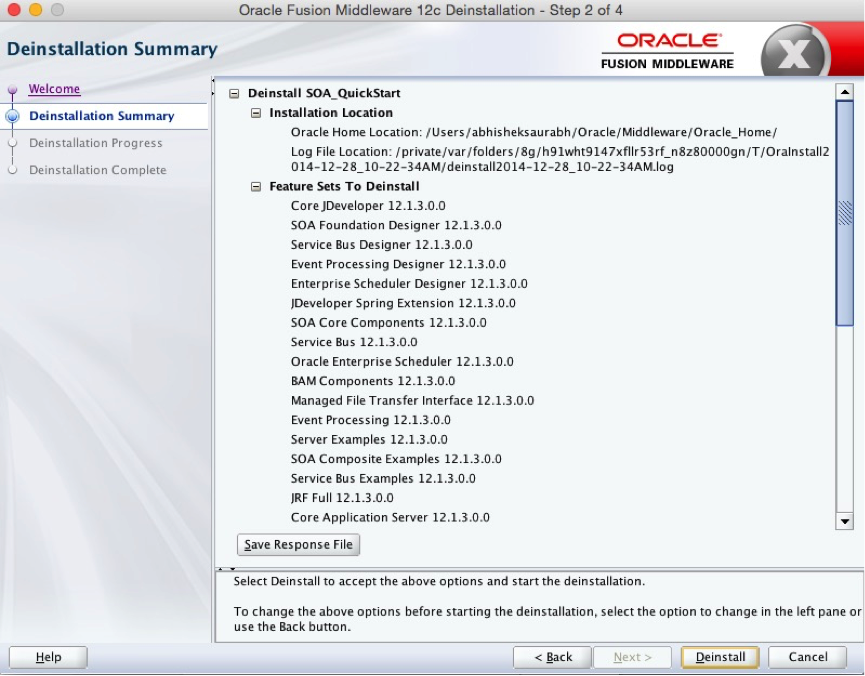865x676 pixels.
Task: Select SOA Foundation Designer 12.1.3.0.0
Action: pyautogui.click(x=396, y=225)
